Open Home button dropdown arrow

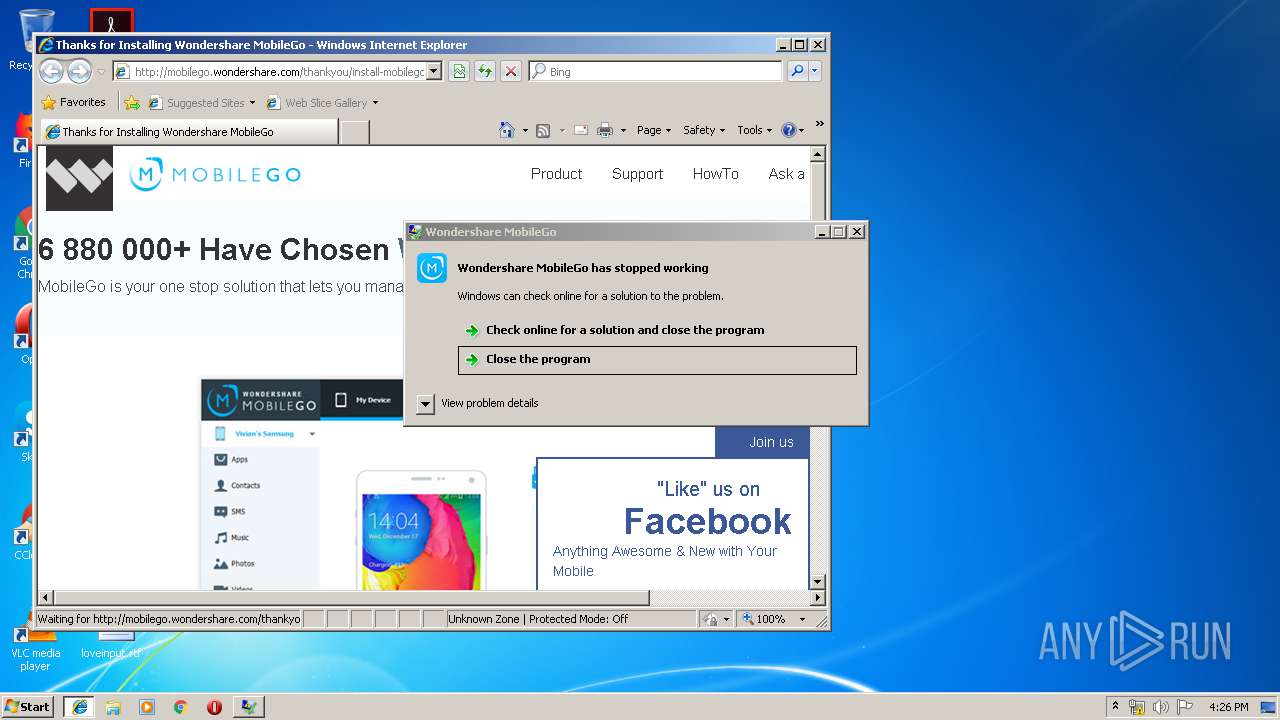coord(524,131)
